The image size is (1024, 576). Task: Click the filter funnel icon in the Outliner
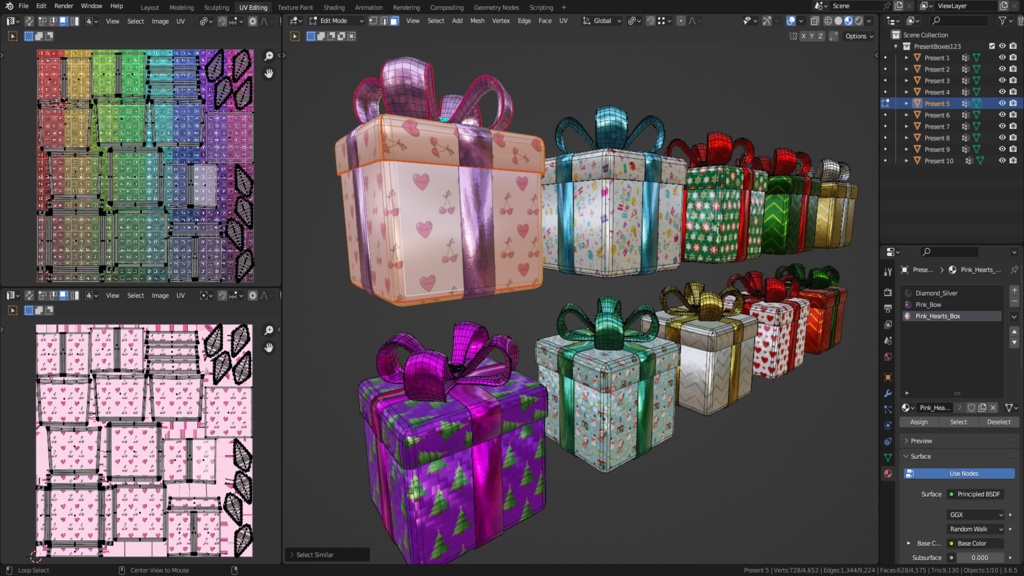pos(1003,19)
